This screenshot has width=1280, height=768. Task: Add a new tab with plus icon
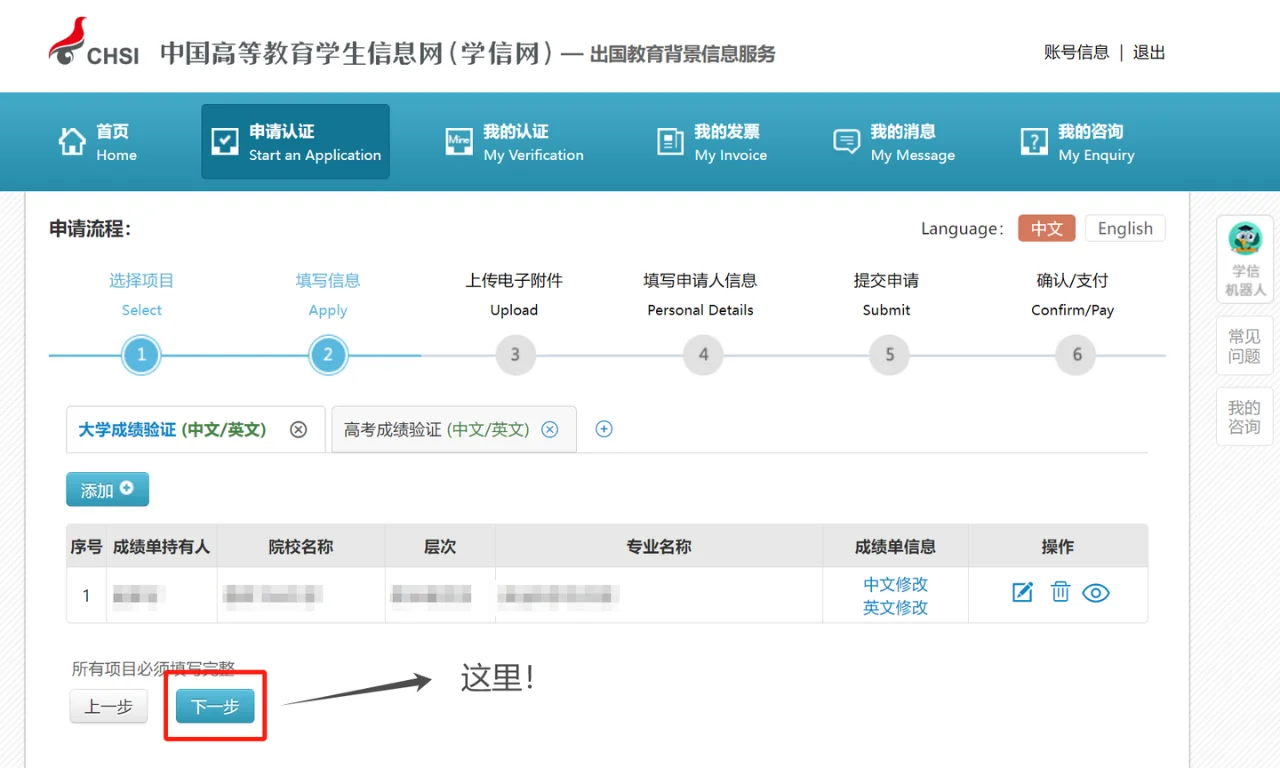pos(604,429)
